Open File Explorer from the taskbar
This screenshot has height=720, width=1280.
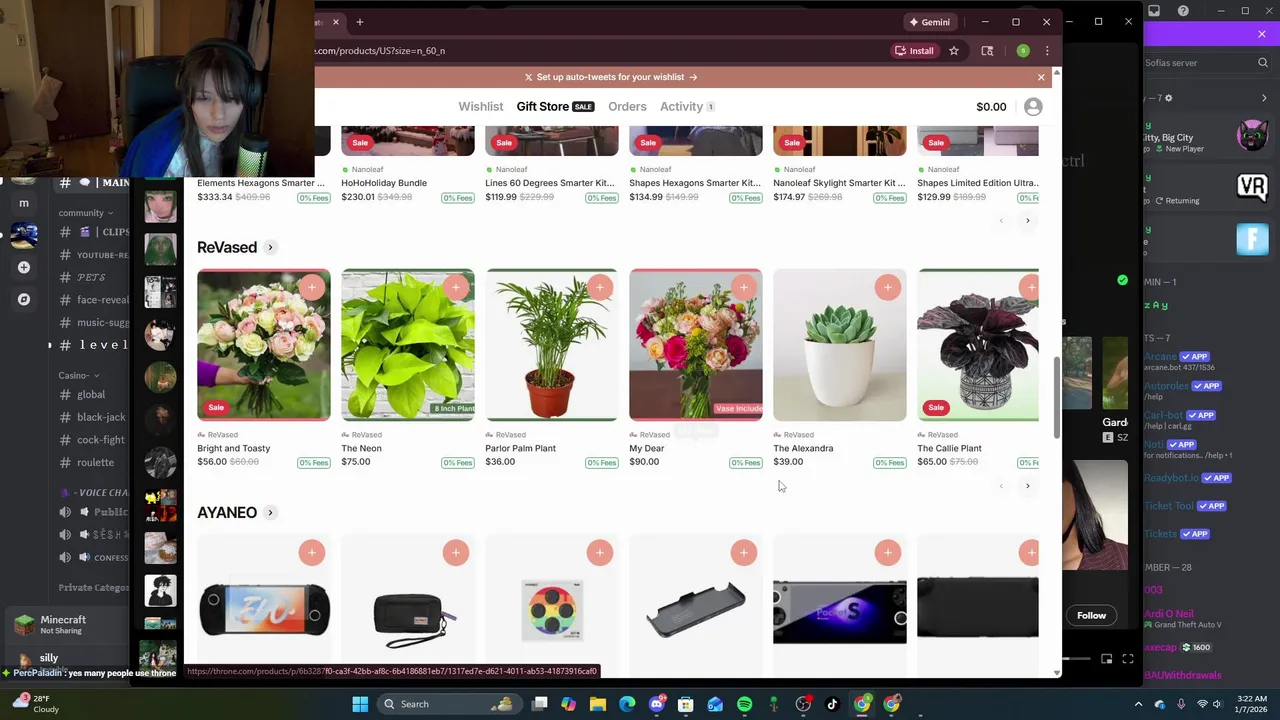[598, 704]
